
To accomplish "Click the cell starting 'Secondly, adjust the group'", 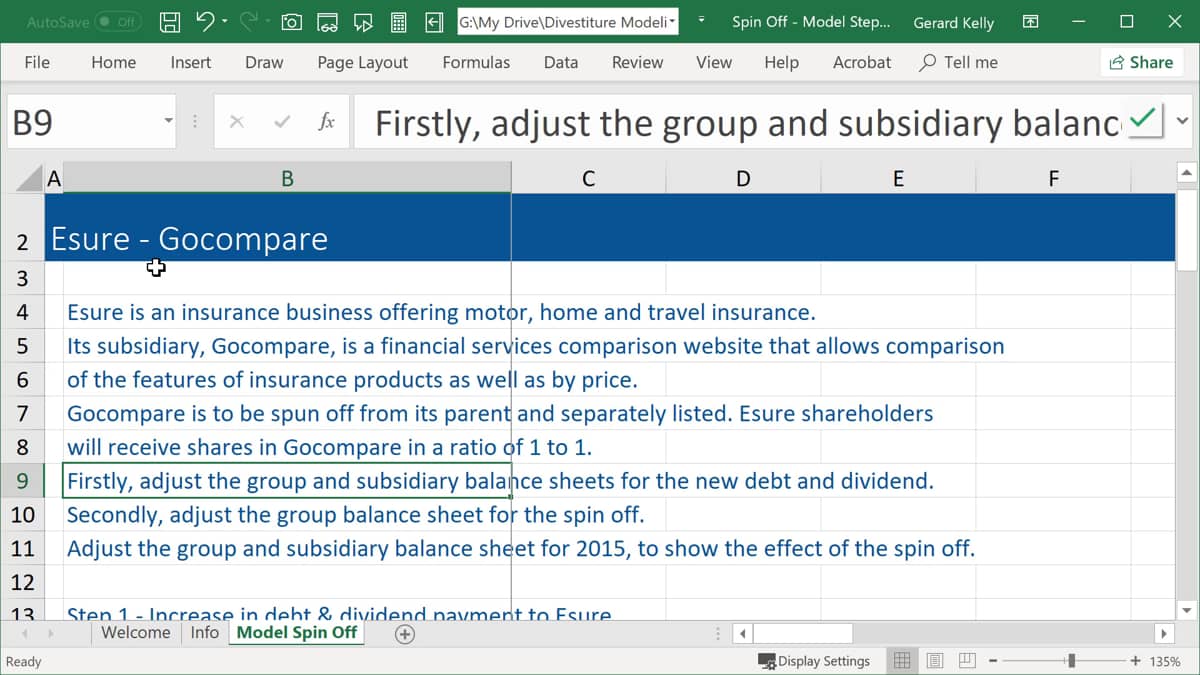I will click(x=287, y=515).
